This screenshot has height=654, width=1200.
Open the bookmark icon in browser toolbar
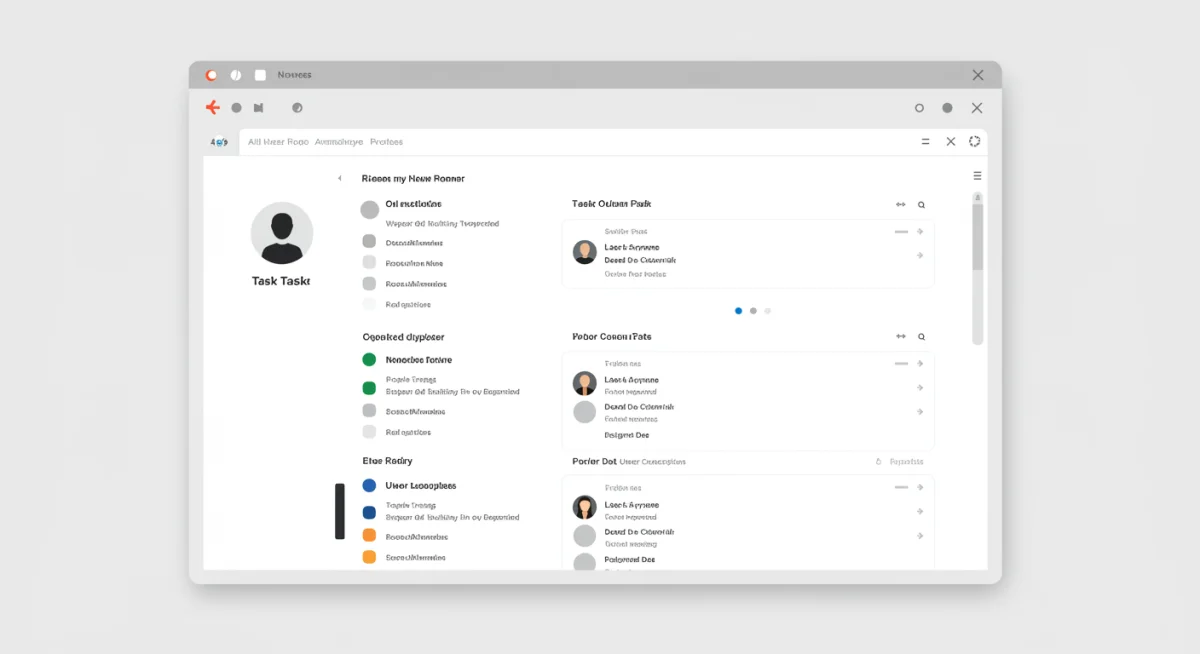coord(258,107)
